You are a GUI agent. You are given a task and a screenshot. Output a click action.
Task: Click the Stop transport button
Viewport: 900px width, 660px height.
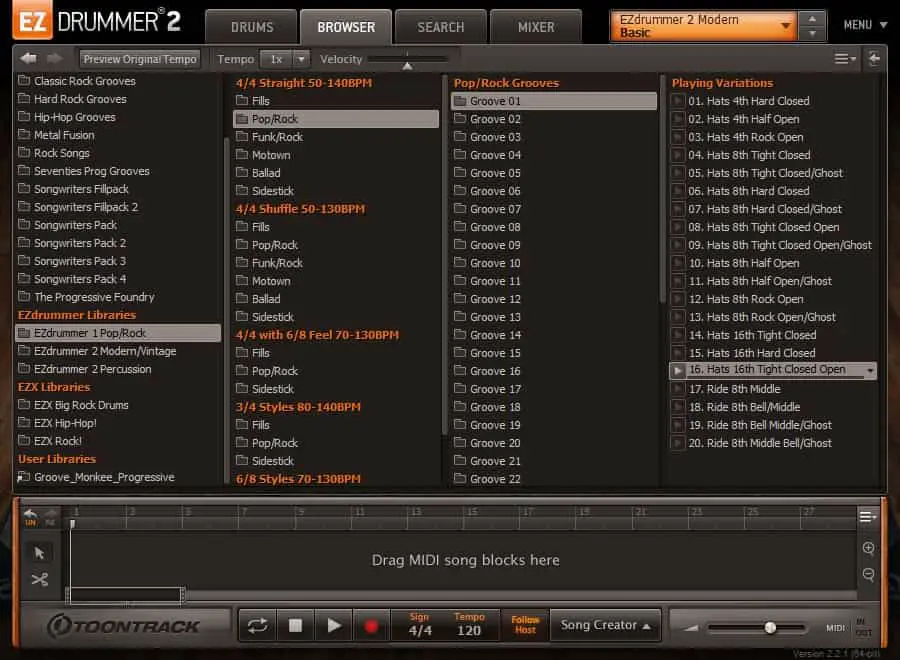pyautogui.click(x=295, y=625)
